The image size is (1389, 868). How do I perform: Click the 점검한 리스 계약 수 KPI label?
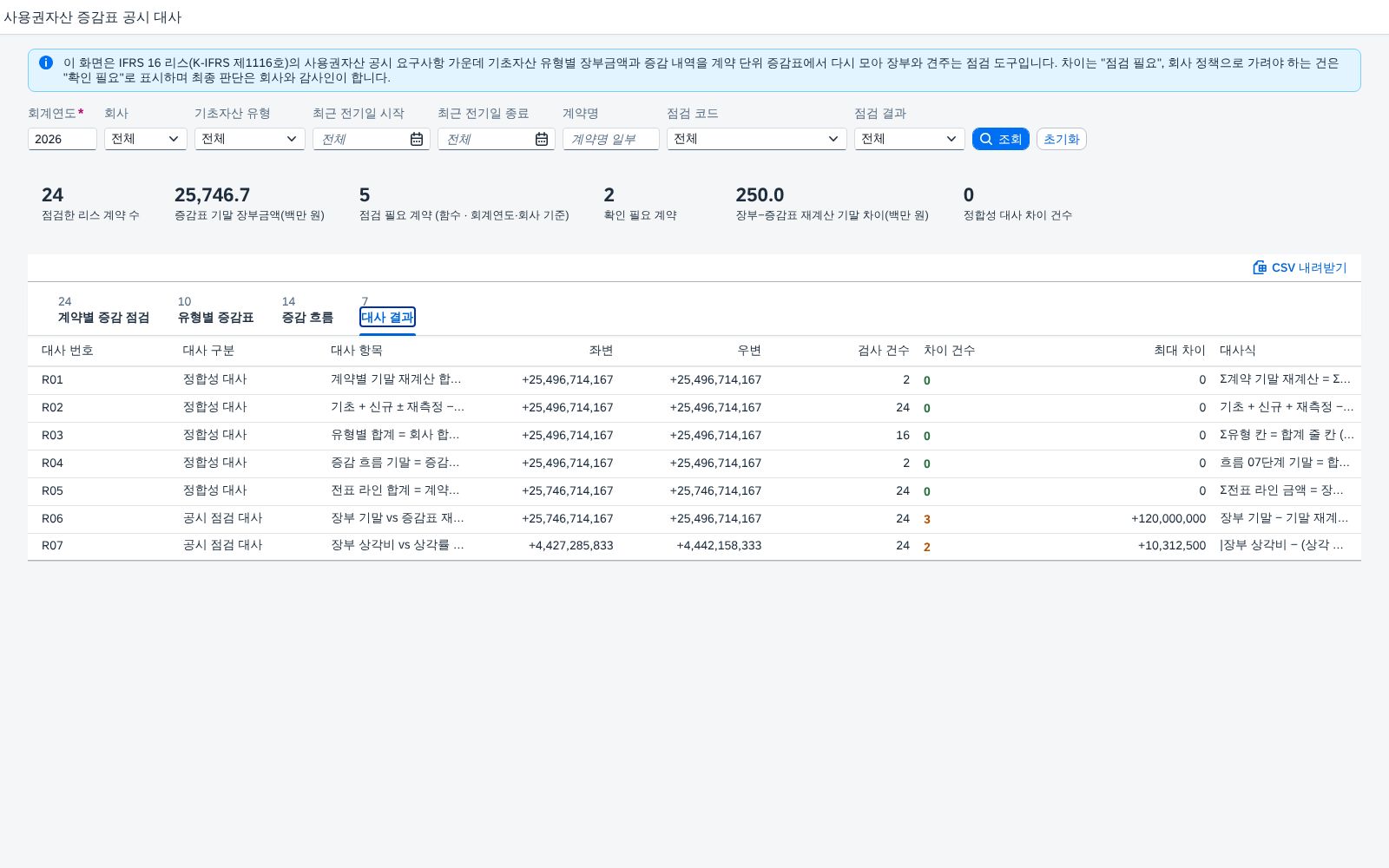[x=90, y=215]
